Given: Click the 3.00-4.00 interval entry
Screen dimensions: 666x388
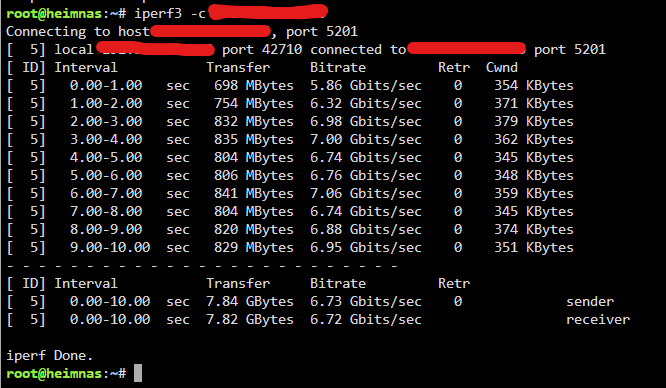Looking at the screenshot, I should (x=106, y=139).
